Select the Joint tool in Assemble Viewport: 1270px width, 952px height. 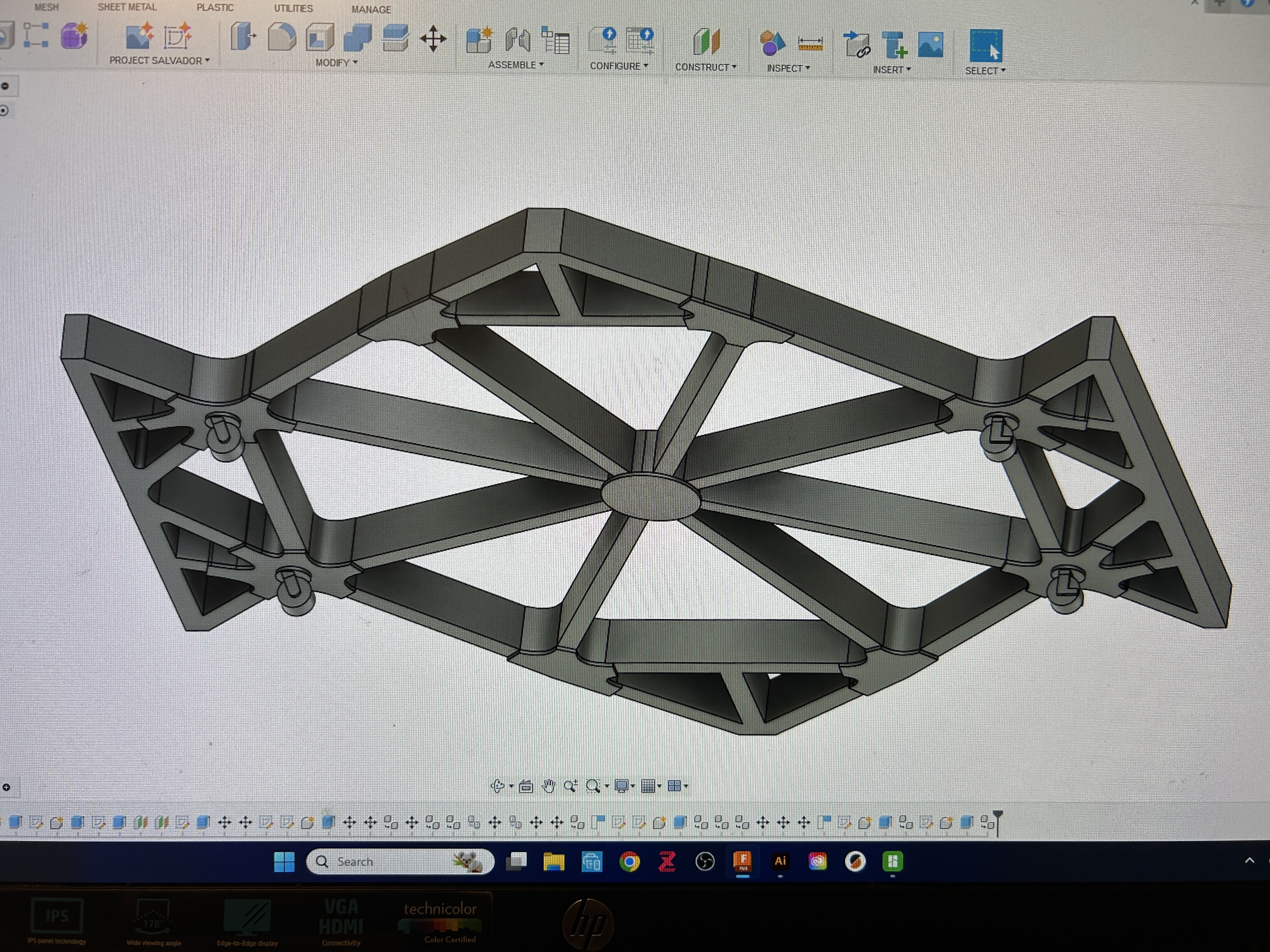(518, 41)
